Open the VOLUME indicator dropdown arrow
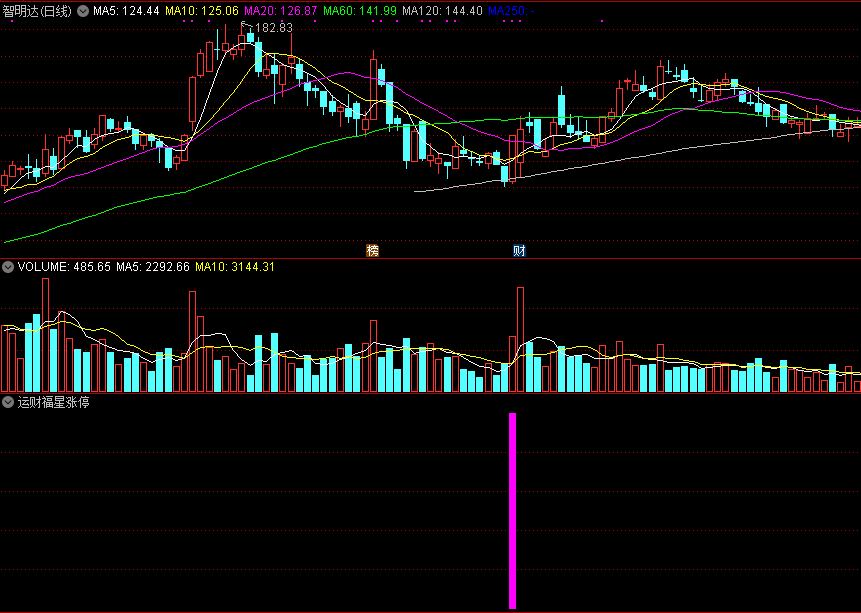Viewport: 861px width, 613px height. pos(8,268)
